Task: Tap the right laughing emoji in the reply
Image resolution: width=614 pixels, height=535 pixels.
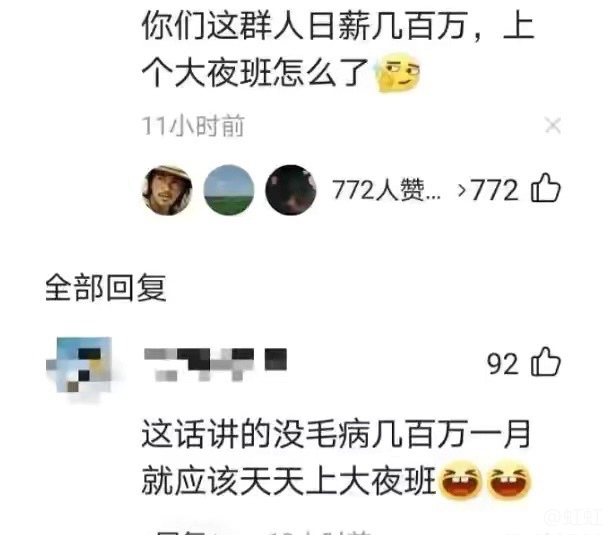Action: [509, 480]
